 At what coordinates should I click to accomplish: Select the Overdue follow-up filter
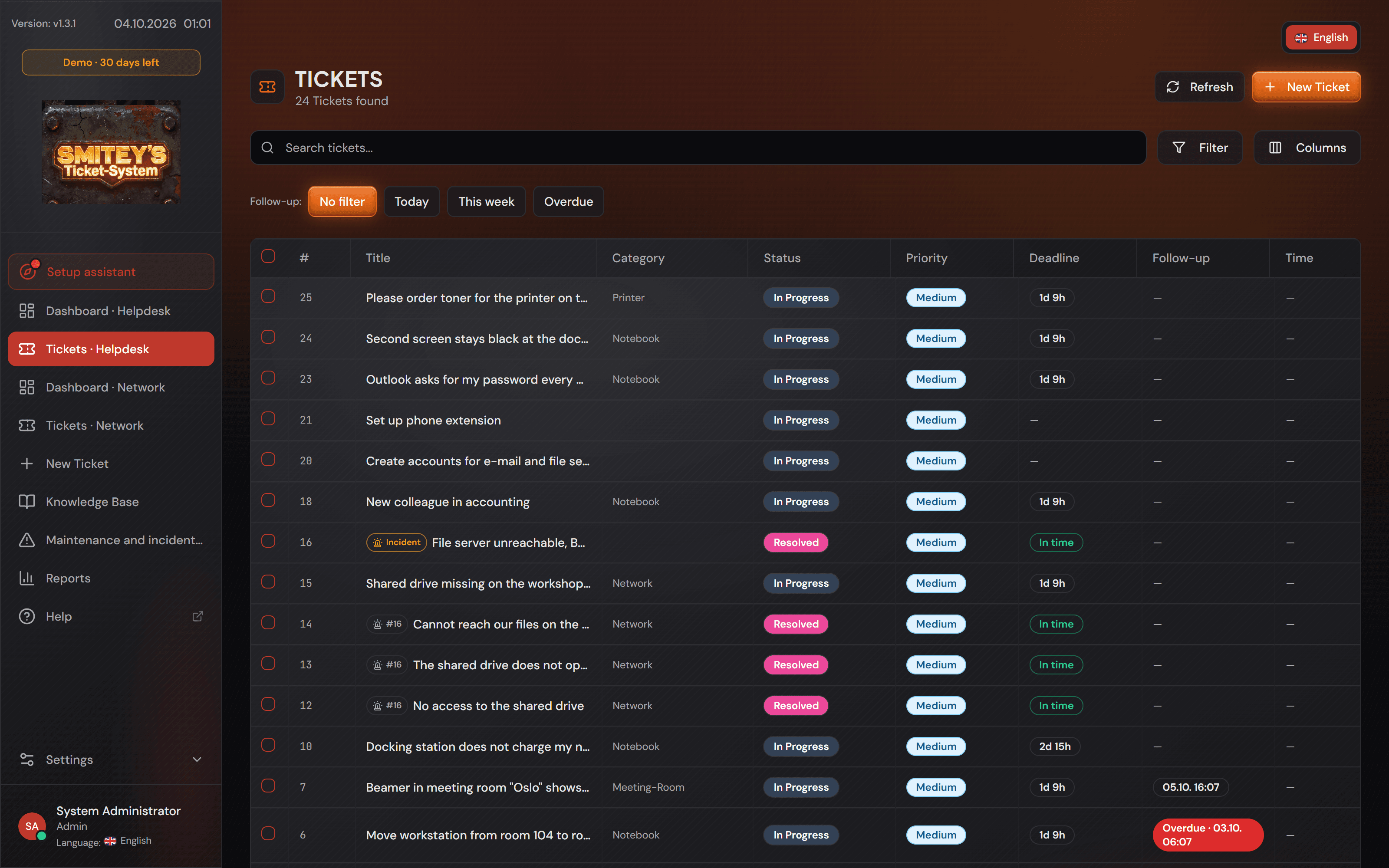pos(568,201)
